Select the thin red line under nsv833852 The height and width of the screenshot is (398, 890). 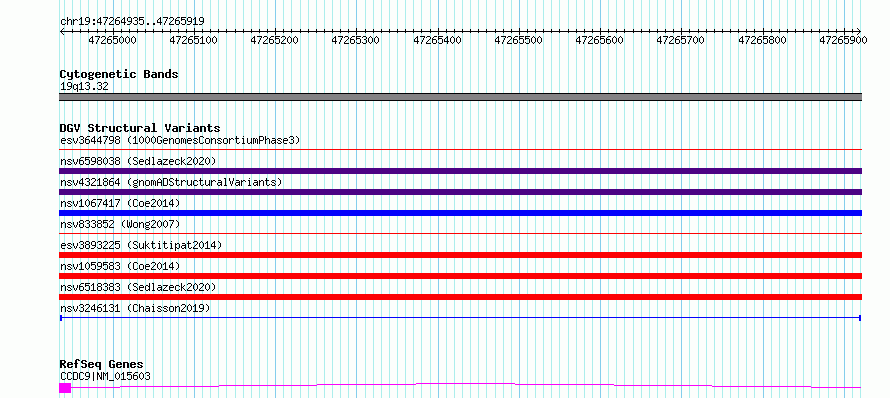pyautogui.click(x=460, y=233)
